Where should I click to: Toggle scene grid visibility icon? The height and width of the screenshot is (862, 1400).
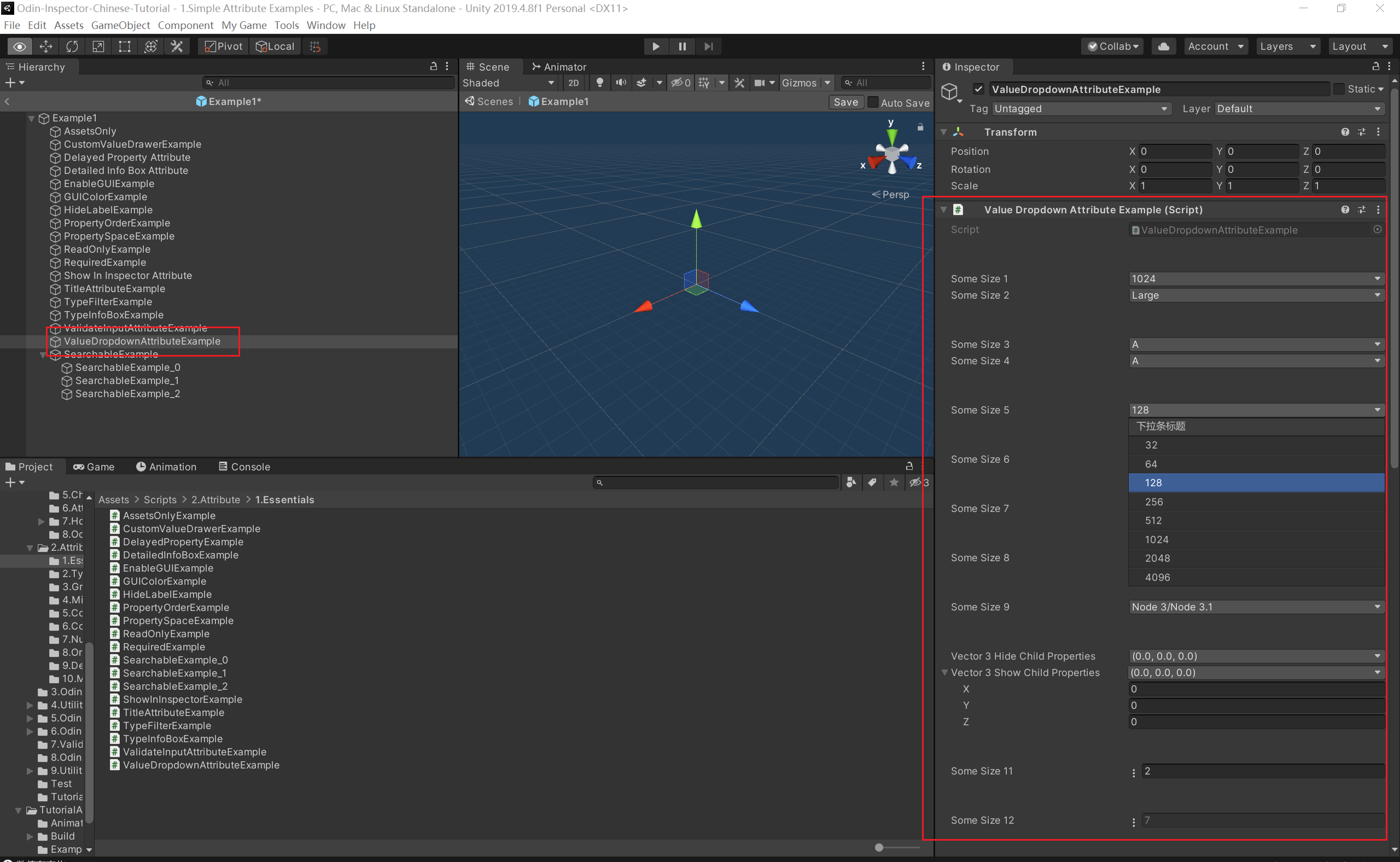click(x=704, y=83)
